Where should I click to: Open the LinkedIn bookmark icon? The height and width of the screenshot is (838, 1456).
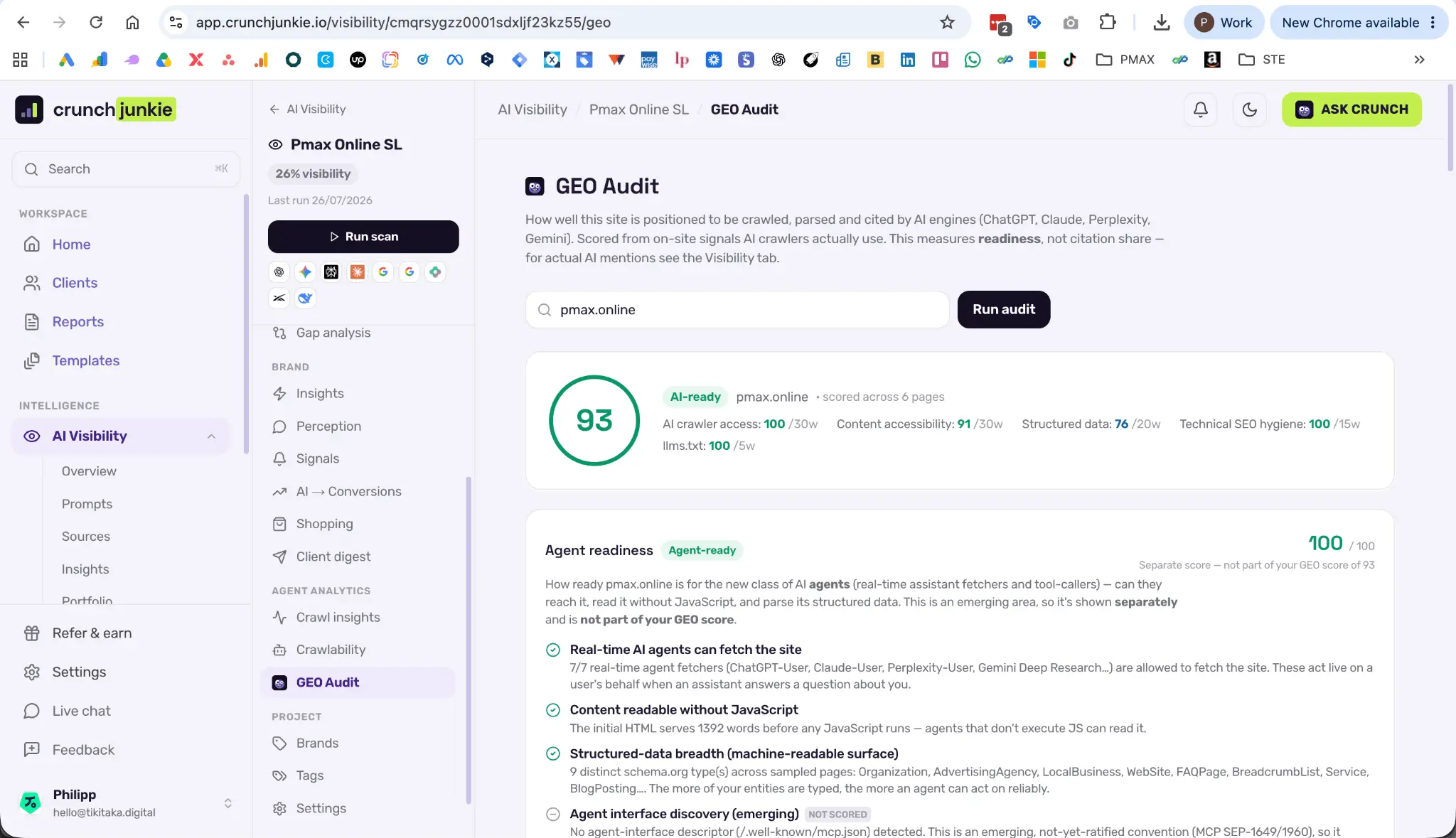tap(908, 60)
